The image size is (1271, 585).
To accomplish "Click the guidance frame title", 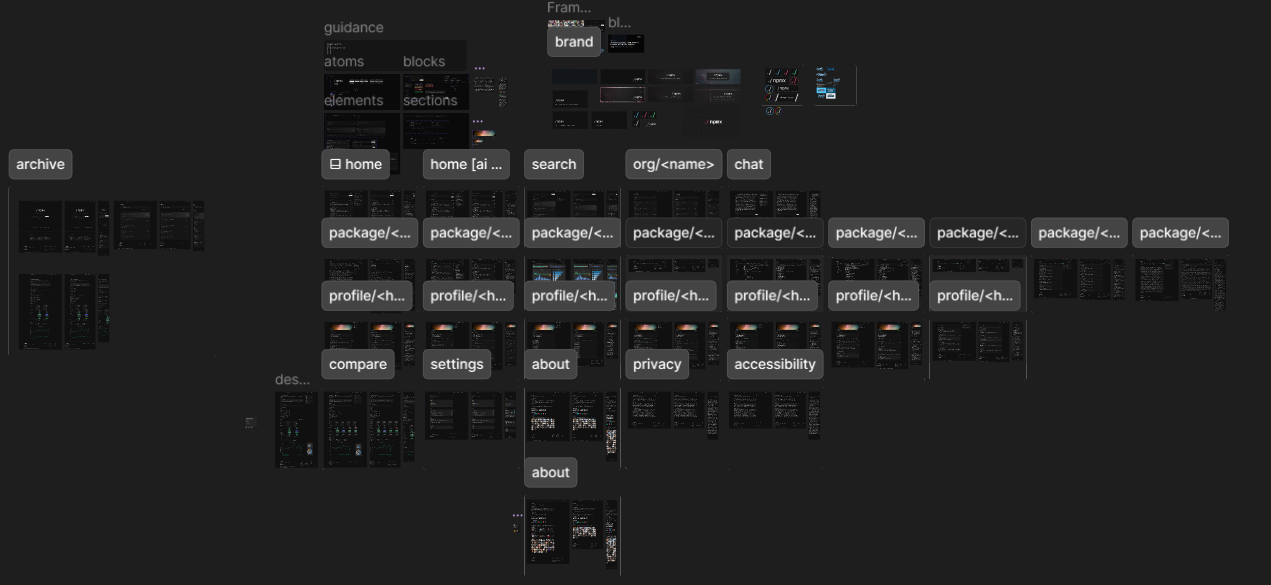I will coord(353,28).
